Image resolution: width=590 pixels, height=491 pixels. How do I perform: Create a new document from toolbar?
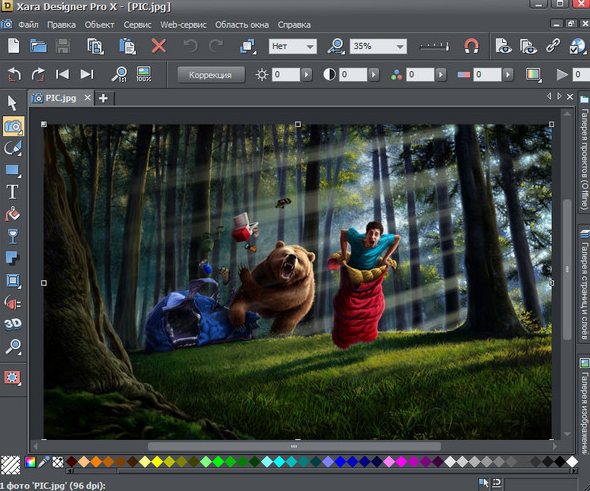tap(14, 46)
